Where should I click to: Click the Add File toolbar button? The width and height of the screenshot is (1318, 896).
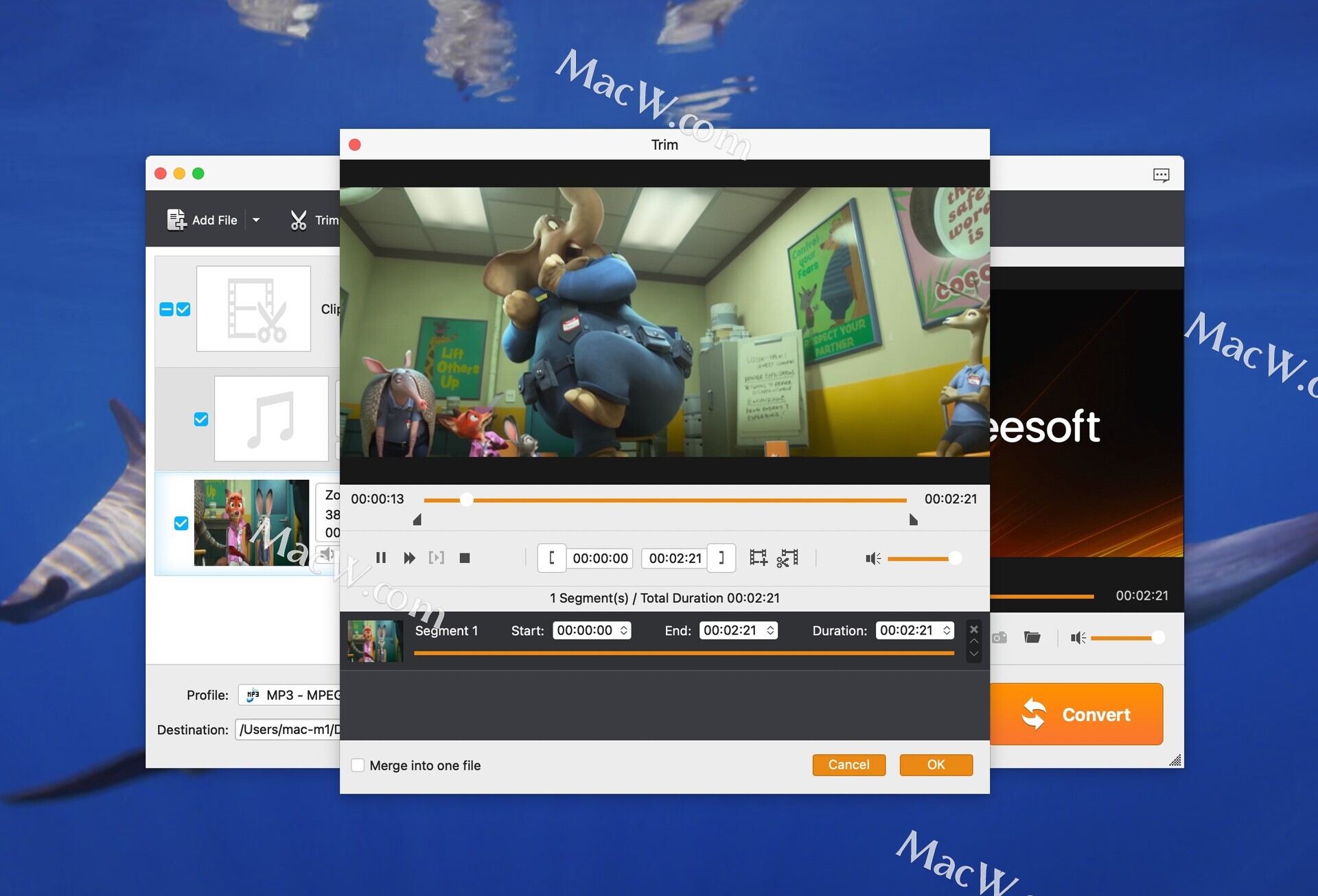pos(203,220)
